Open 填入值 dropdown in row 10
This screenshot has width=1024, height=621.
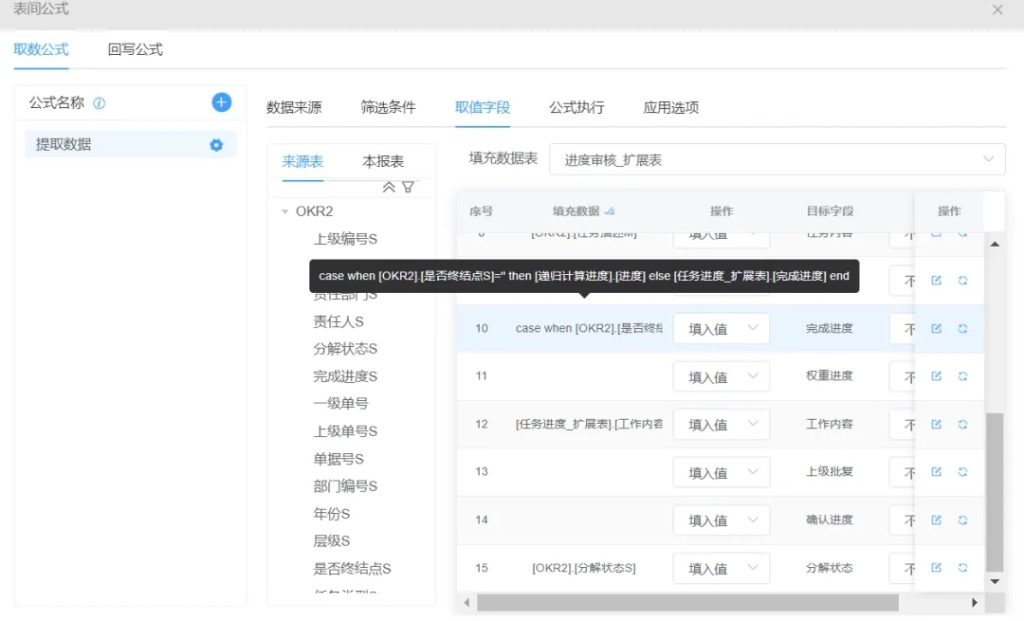coord(721,328)
